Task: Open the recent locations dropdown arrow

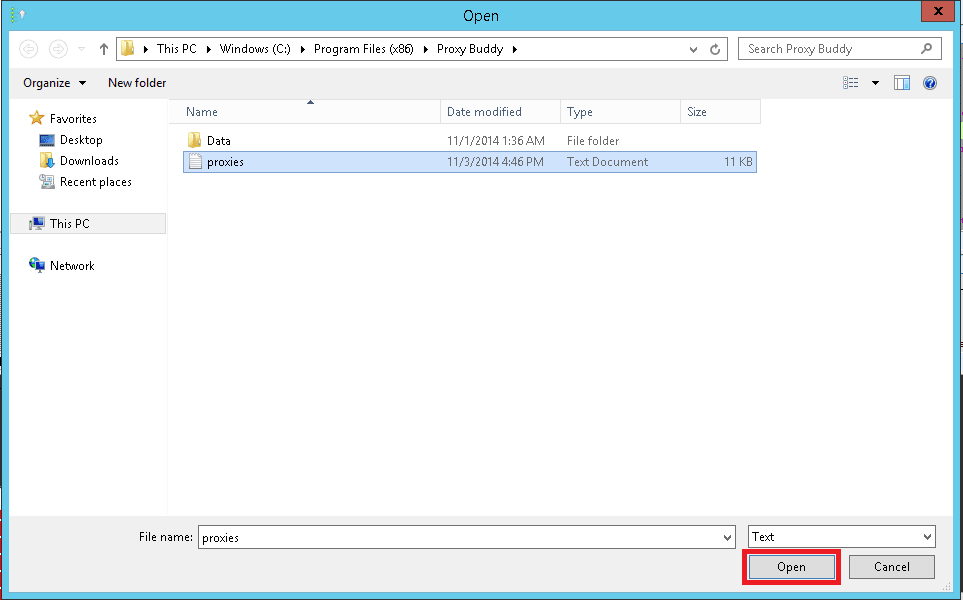Action: [x=81, y=49]
